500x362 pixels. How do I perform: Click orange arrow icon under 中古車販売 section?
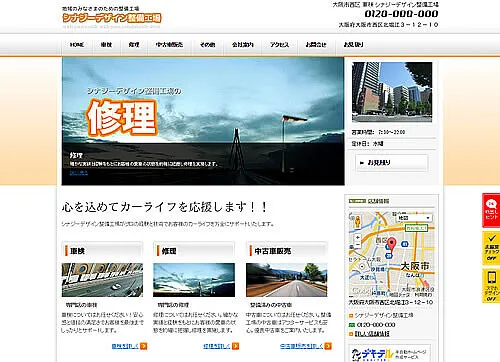328,346
